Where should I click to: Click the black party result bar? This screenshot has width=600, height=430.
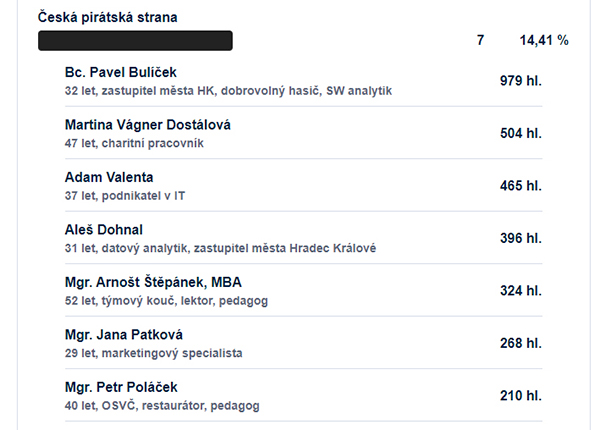pyautogui.click(x=135, y=41)
